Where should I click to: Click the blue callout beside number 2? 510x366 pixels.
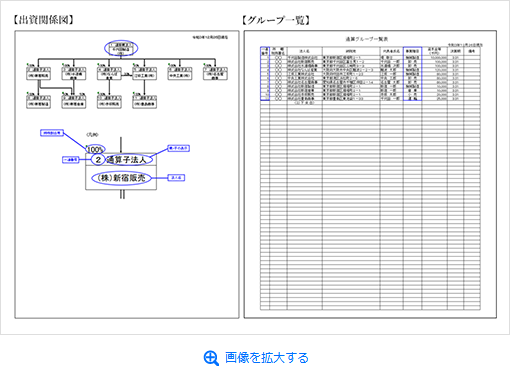click(x=71, y=160)
